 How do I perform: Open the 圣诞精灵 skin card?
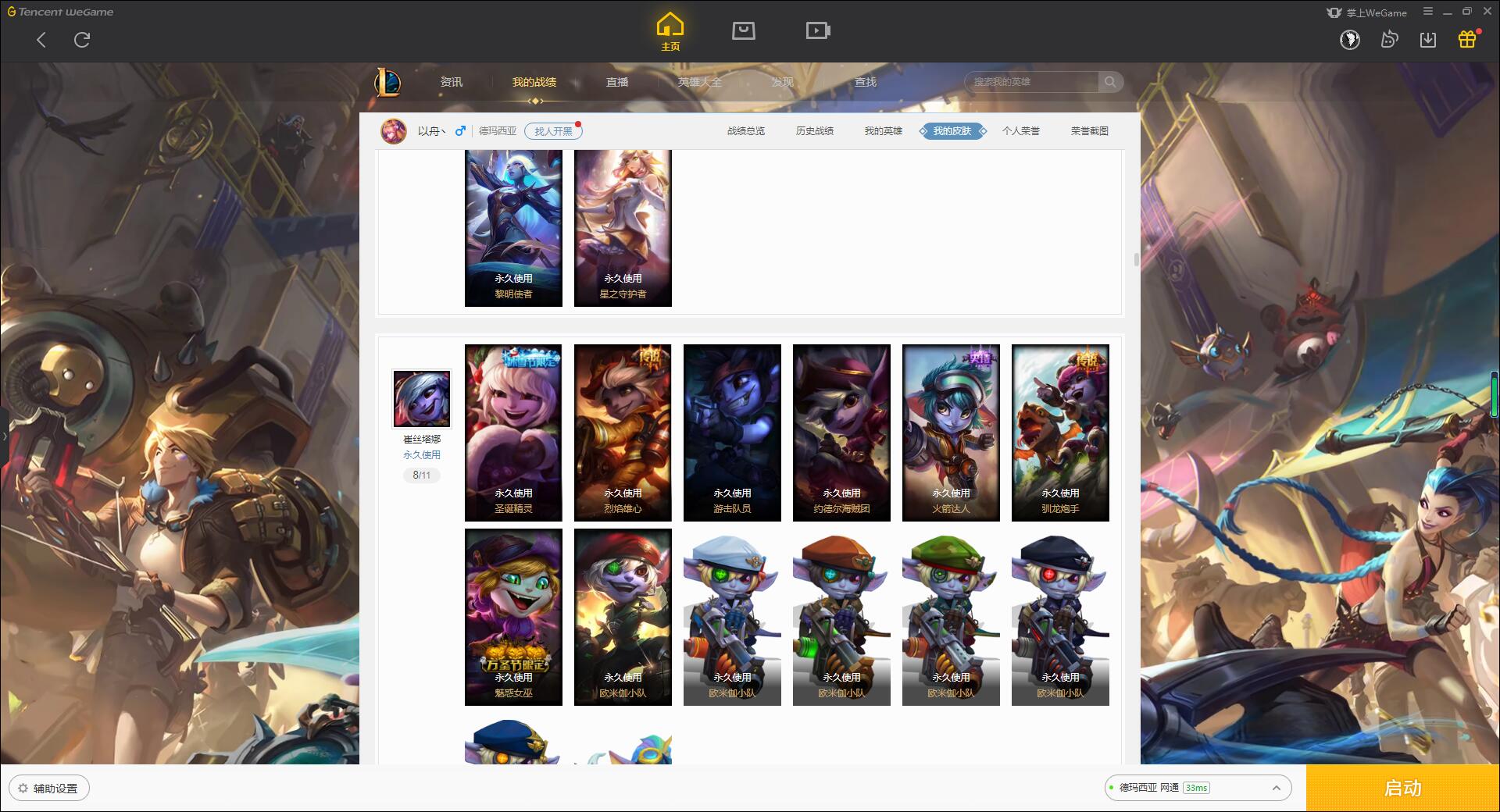(513, 433)
